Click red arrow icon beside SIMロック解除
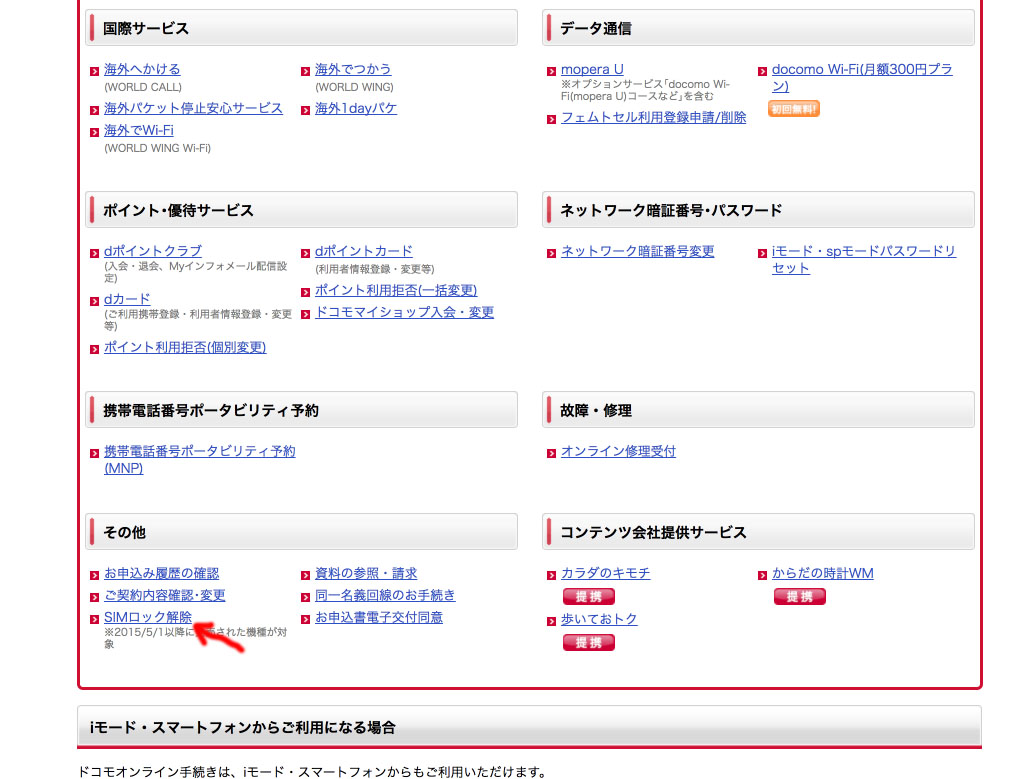The height and width of the screenshot is (779, 1036). tap(94, 619)
